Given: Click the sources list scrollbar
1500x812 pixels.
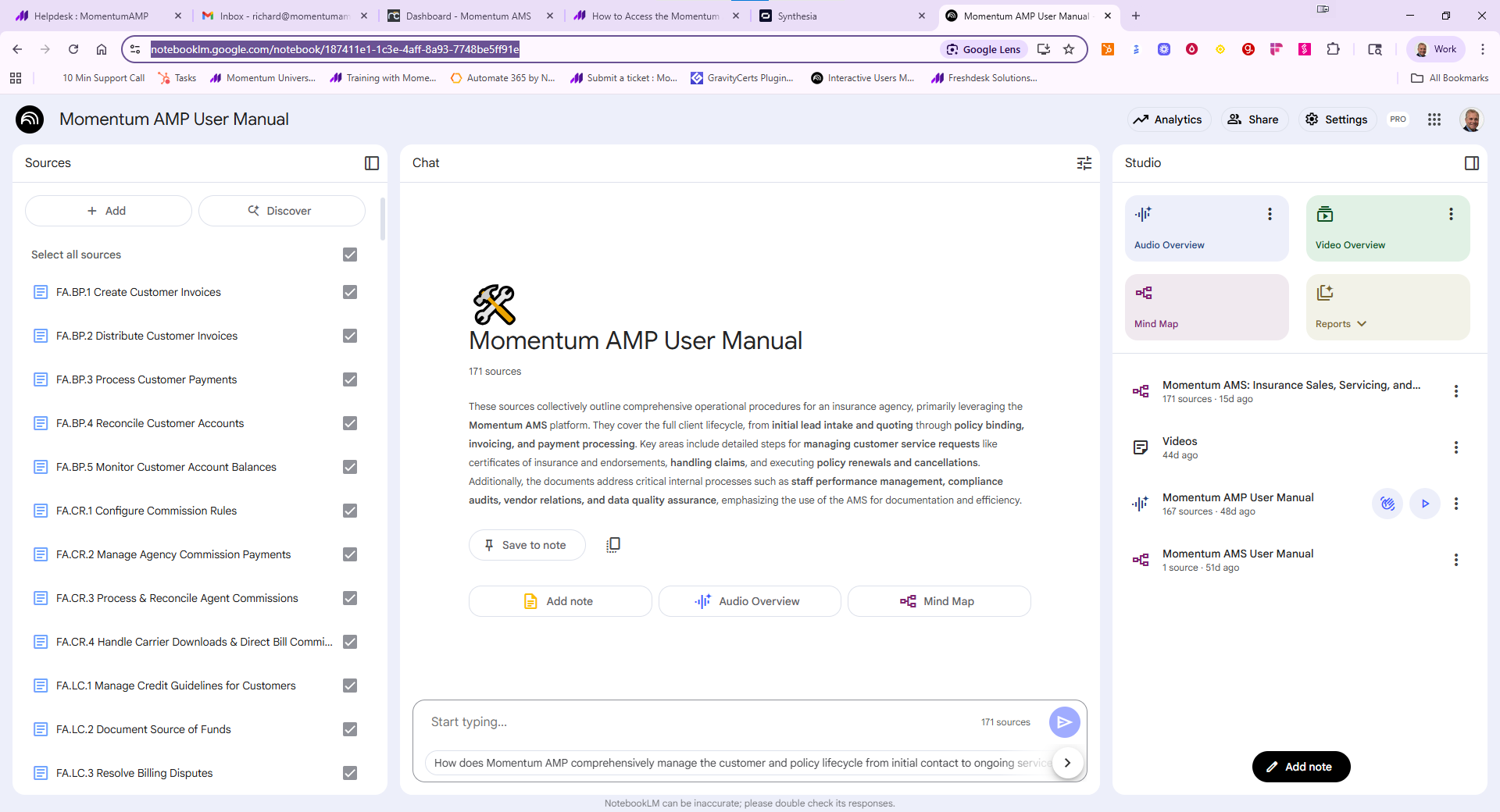Looking at the screenshot, I should [382, 219].
